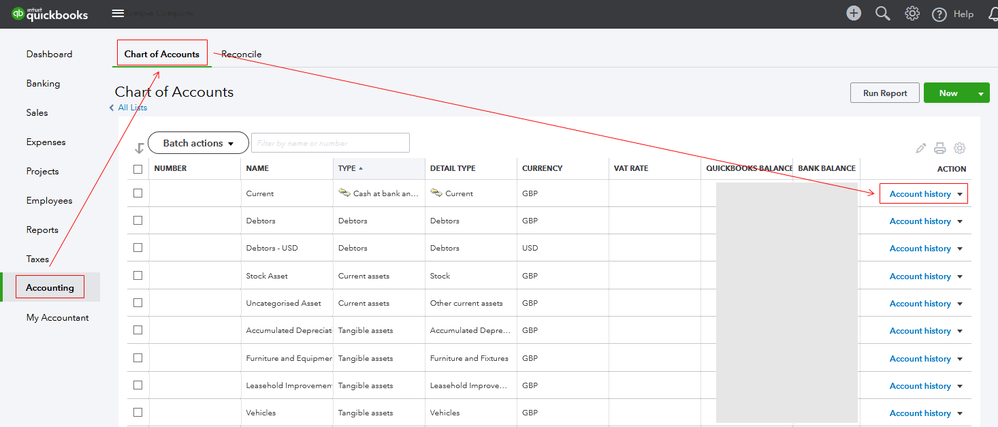Open Banking in the left sidebar
The width and height of the screenshot is (998, 427).
tap(43, 83)
